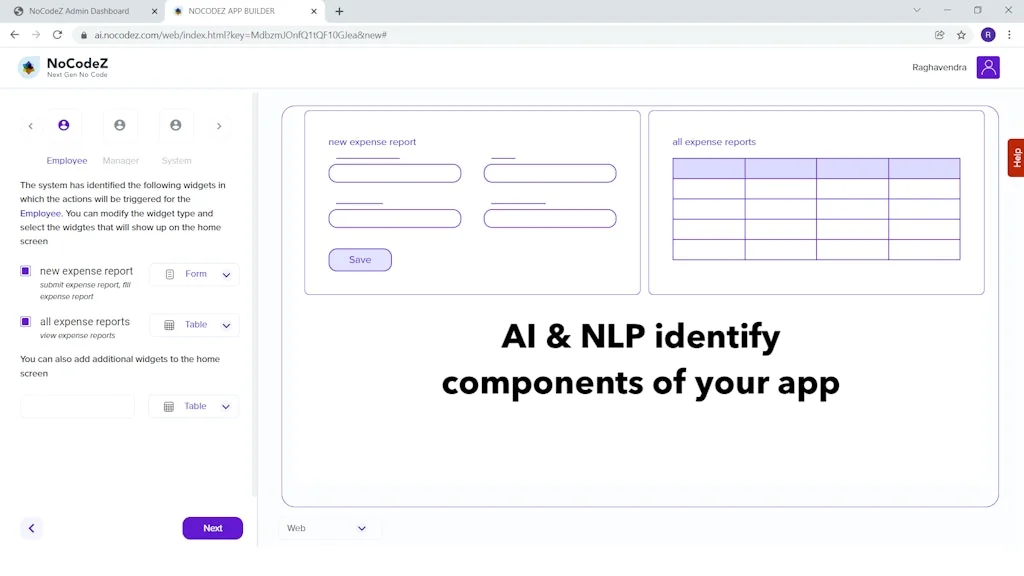The width and height of the screenshot is (1024, 576).
Task: Select the Manager role icon
Action: coord(120,125)
